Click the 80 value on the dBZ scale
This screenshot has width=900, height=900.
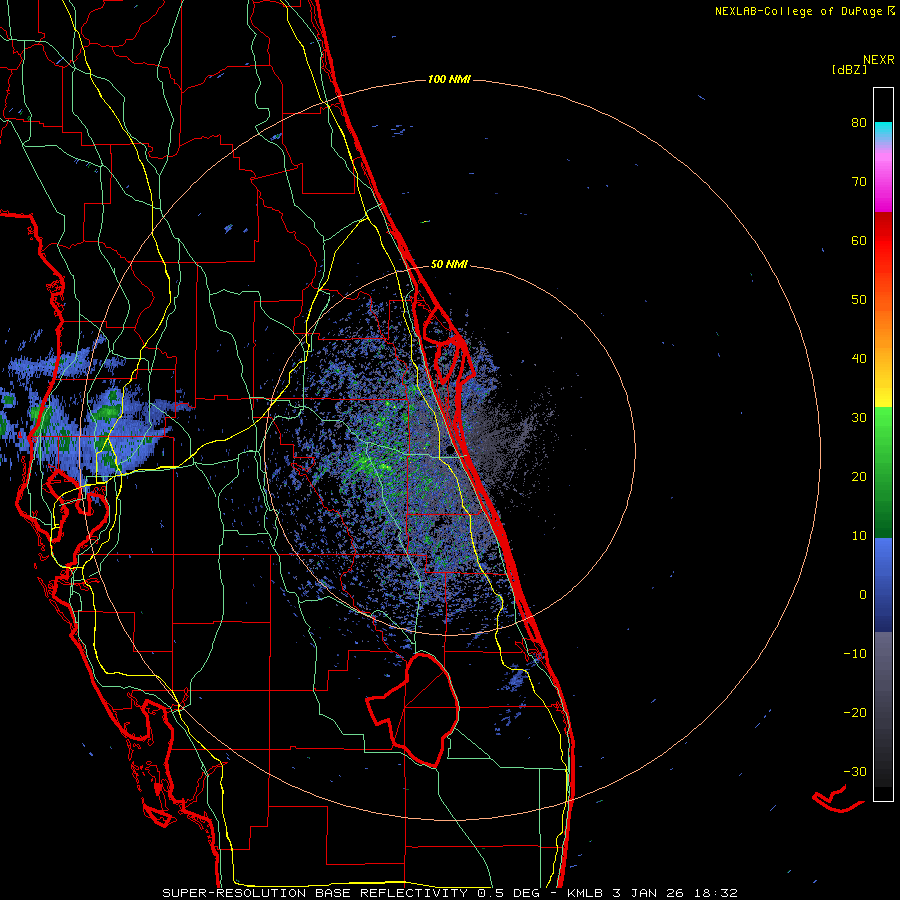[x=859, y=122]
